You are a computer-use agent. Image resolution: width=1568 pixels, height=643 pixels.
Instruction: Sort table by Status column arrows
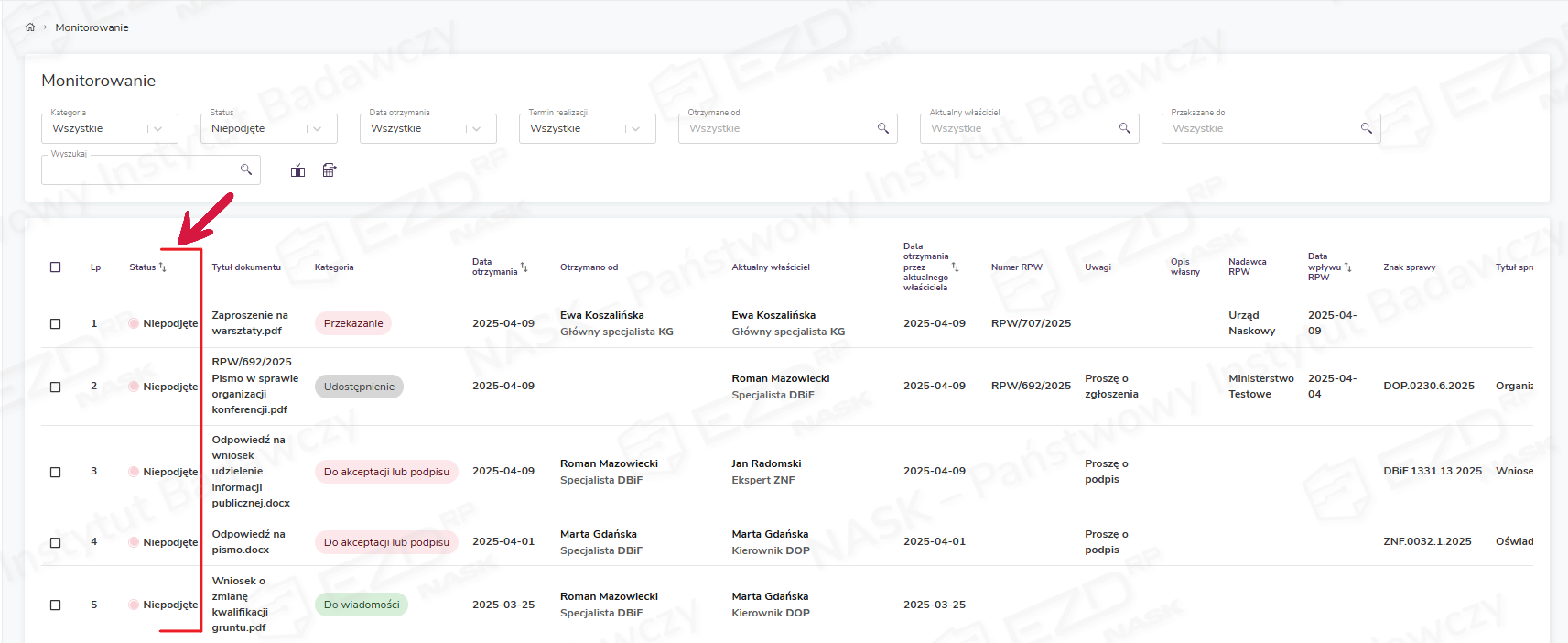(162, 267)
